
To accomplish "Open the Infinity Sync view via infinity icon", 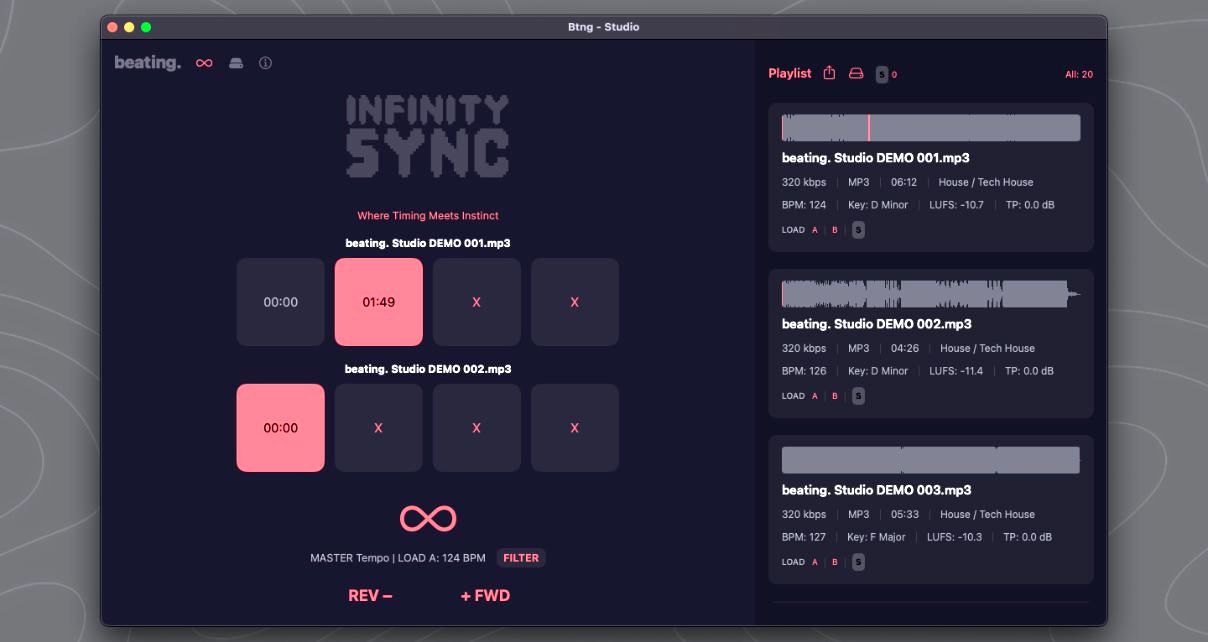I will point(203,63).
